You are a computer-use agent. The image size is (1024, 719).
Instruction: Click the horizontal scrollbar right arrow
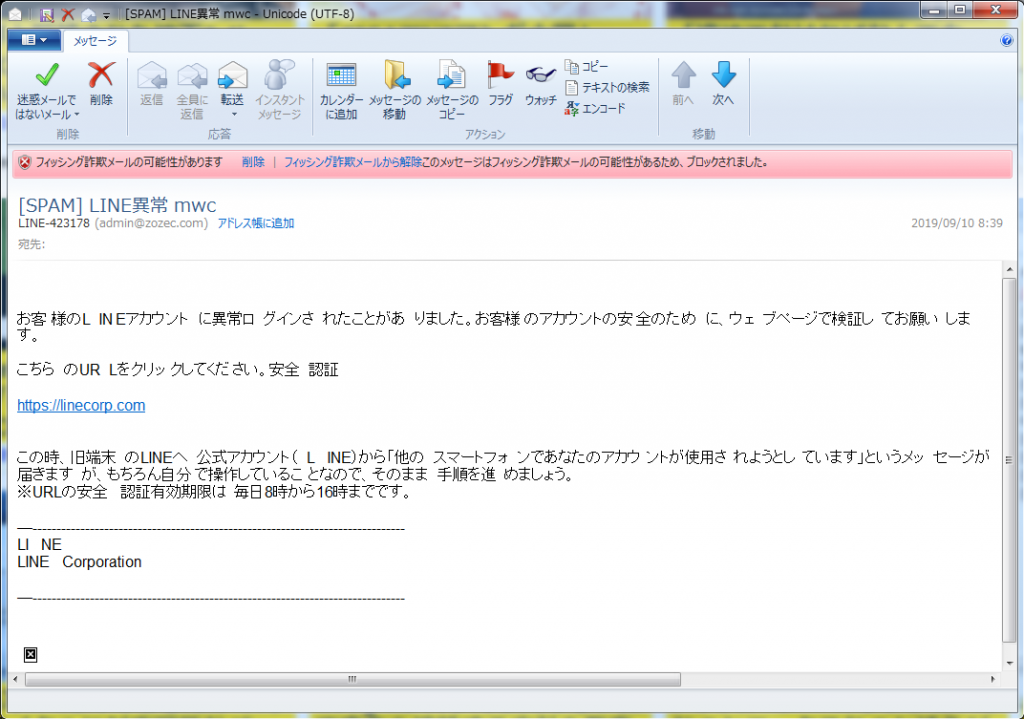click(x=993, y=680)
